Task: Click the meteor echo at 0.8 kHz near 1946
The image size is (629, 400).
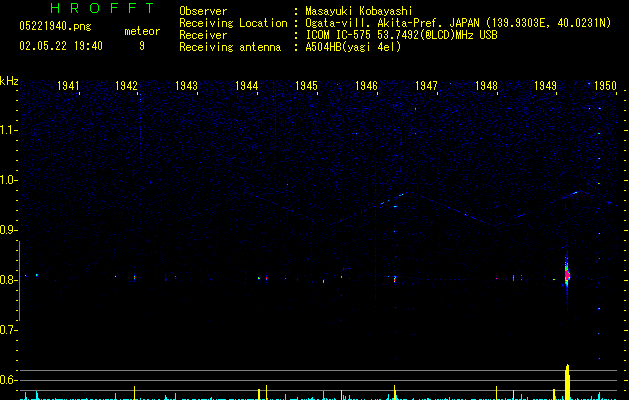Action: 395,278
